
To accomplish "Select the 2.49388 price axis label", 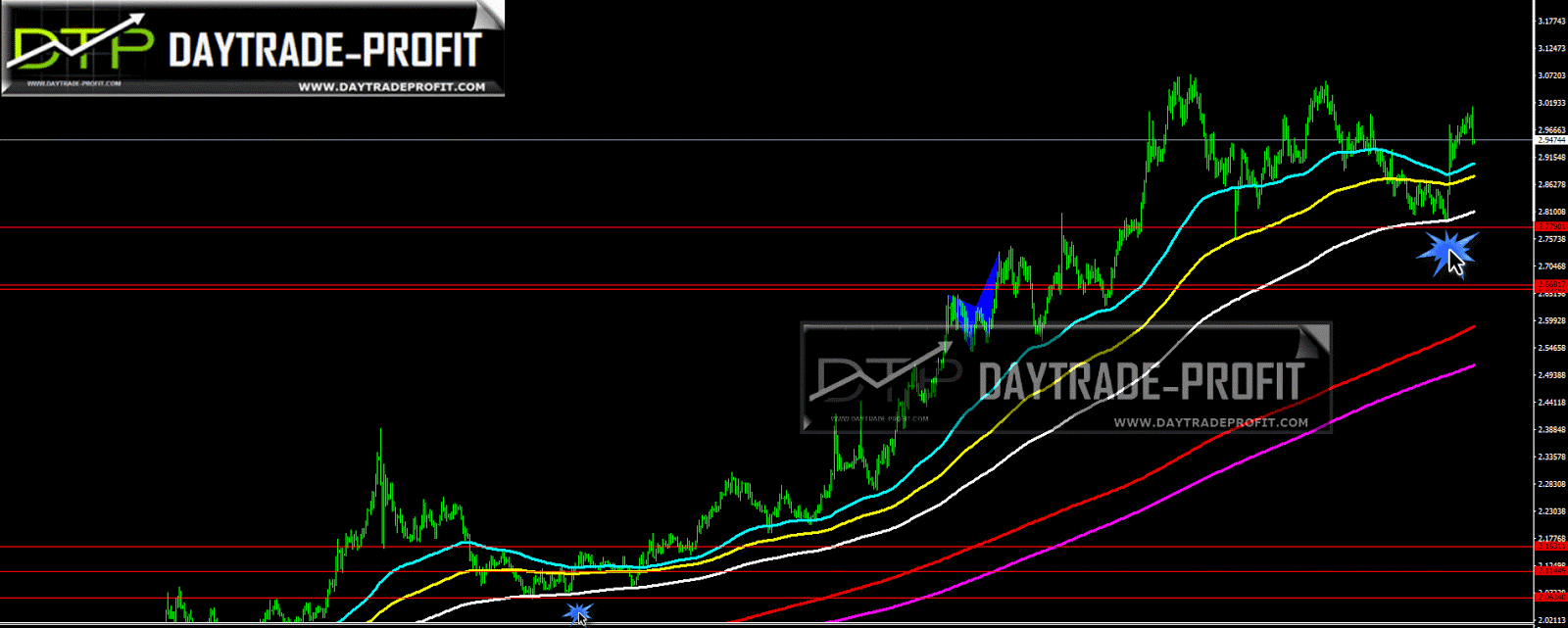I will pos(1551,375).
